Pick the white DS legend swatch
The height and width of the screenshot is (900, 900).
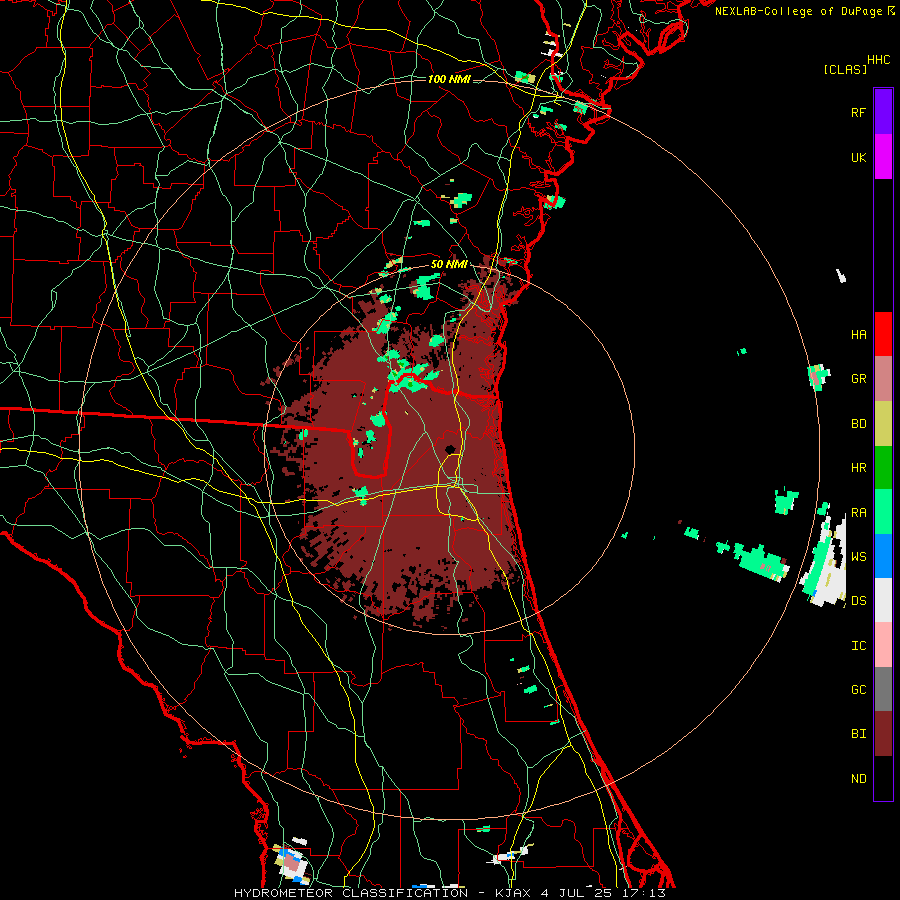pyautogui.click(x=883, y=600)
